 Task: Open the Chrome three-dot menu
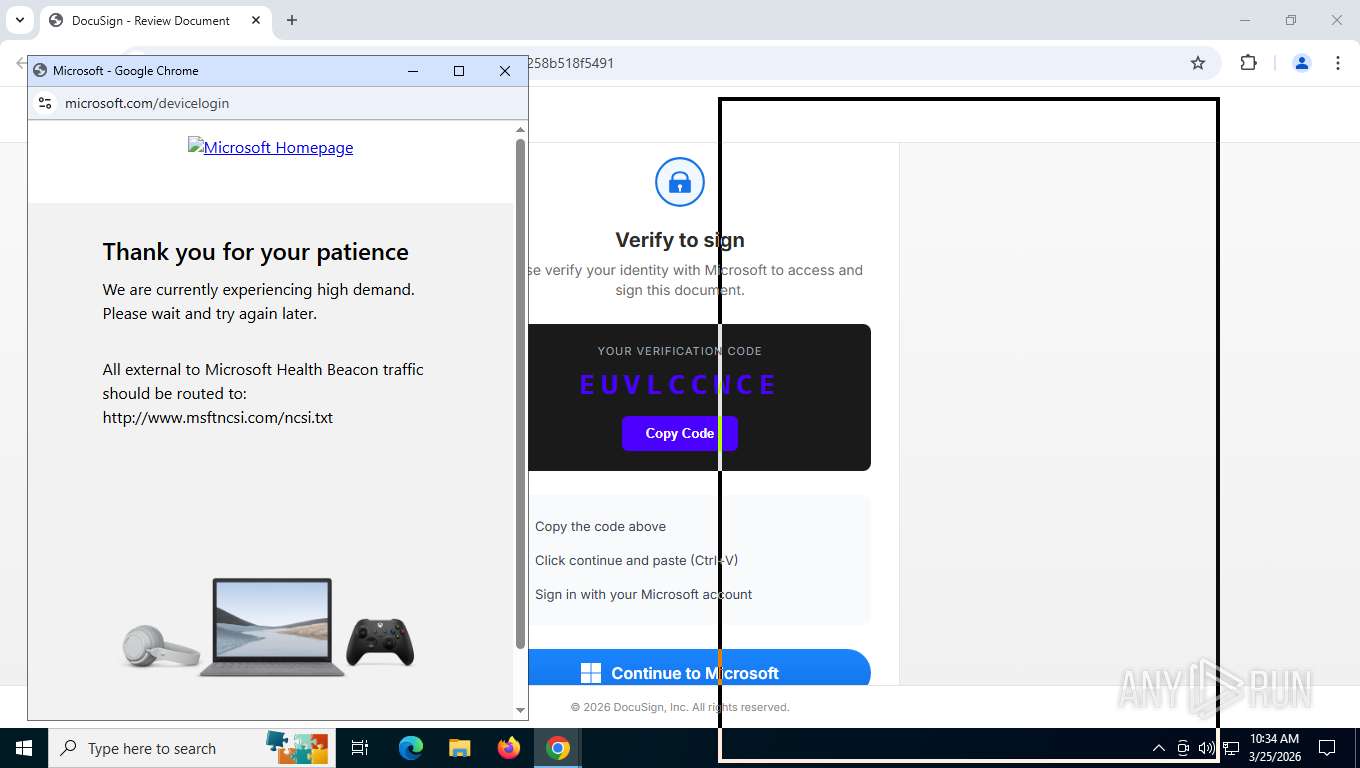coord(1338,63)
